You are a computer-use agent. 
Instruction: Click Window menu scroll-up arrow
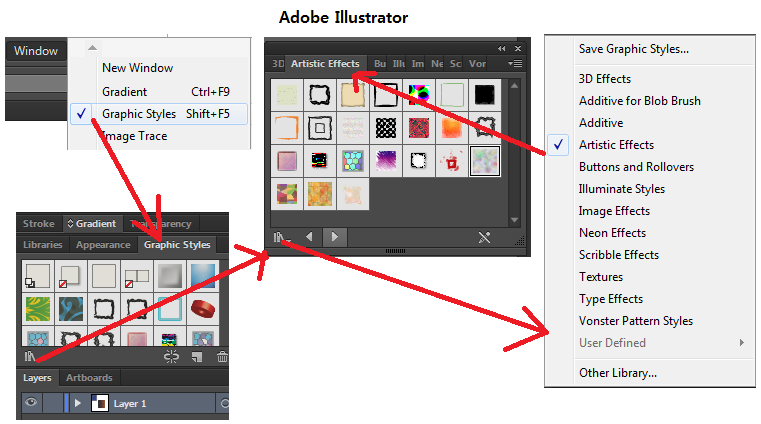tap(92, 48)
